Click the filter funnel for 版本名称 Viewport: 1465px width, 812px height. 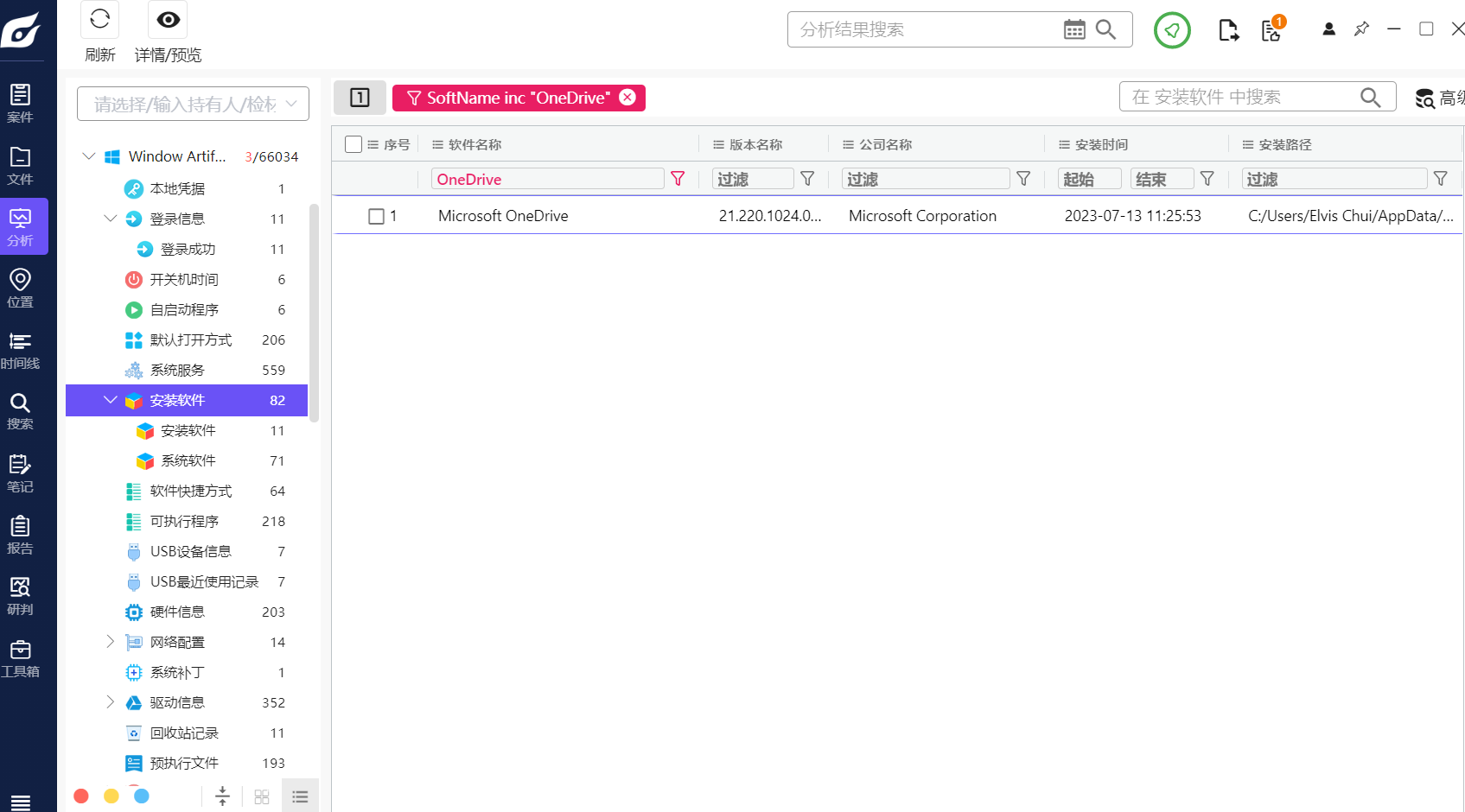point(807,179)
